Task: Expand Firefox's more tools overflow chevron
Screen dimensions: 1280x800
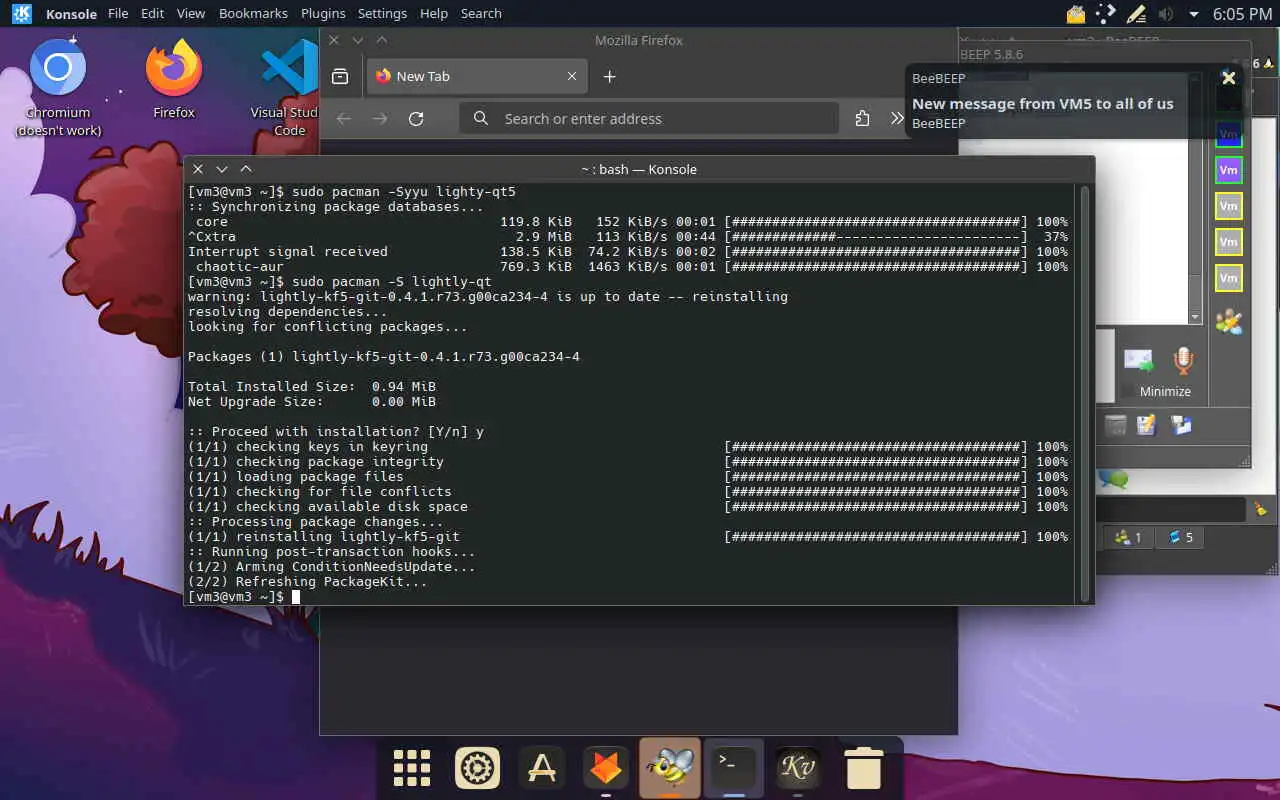Action: [897, 118]
